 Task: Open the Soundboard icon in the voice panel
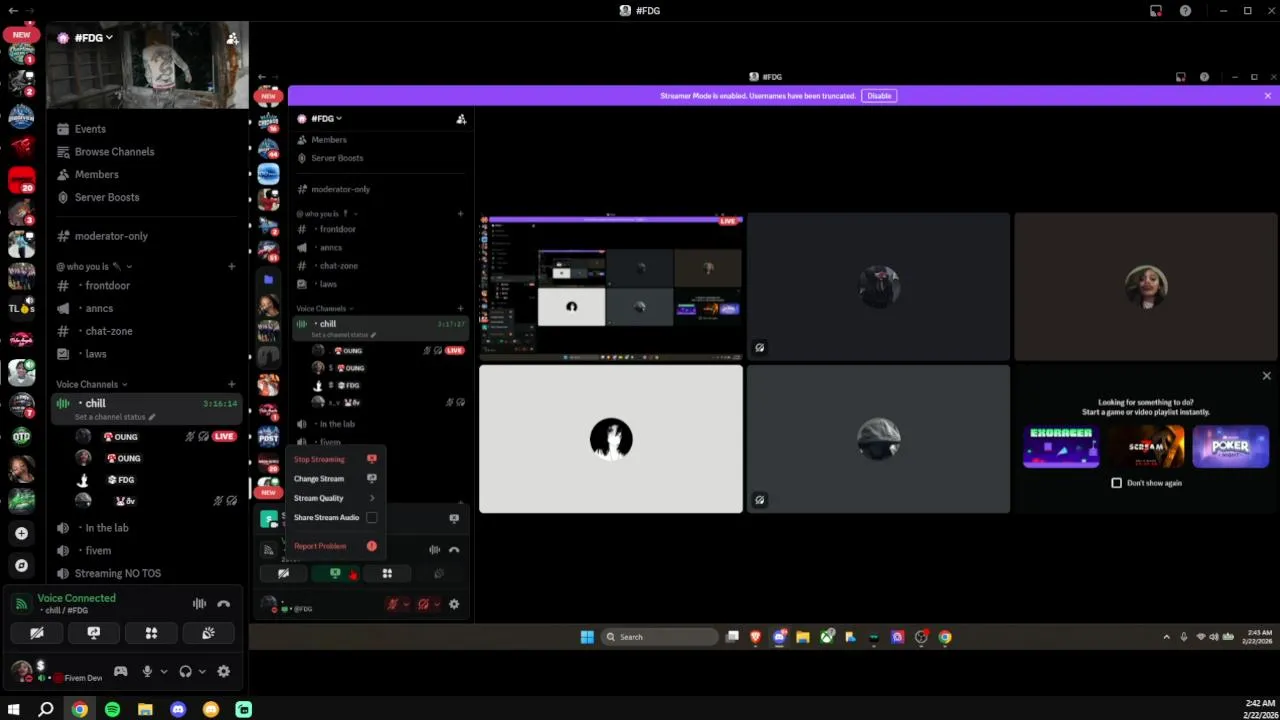coord(208,633)
